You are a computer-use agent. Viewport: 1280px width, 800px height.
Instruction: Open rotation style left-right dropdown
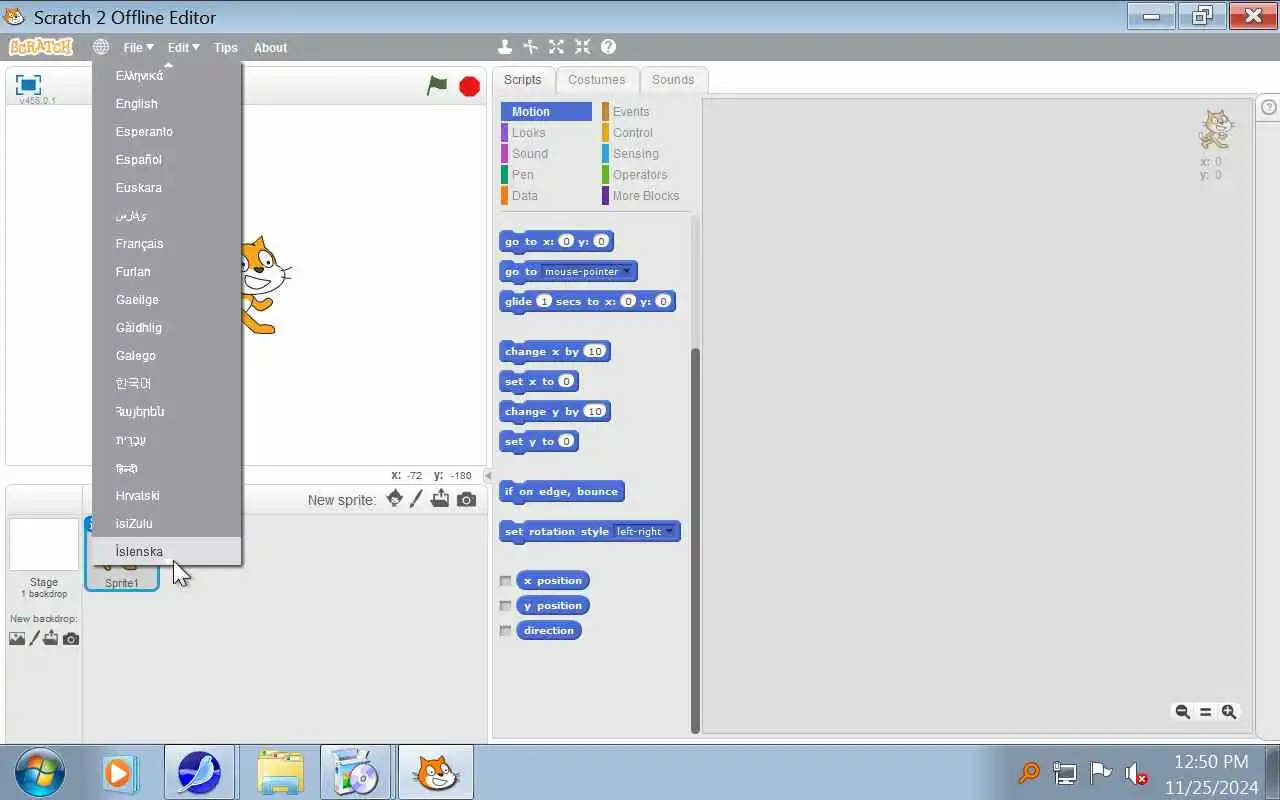pyautogui.click(x=644, y=531)
